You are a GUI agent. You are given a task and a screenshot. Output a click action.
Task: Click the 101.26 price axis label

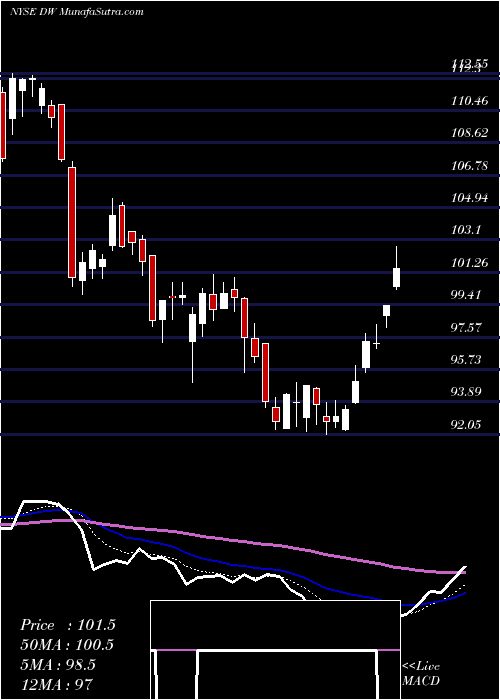[x=469, y=263]
